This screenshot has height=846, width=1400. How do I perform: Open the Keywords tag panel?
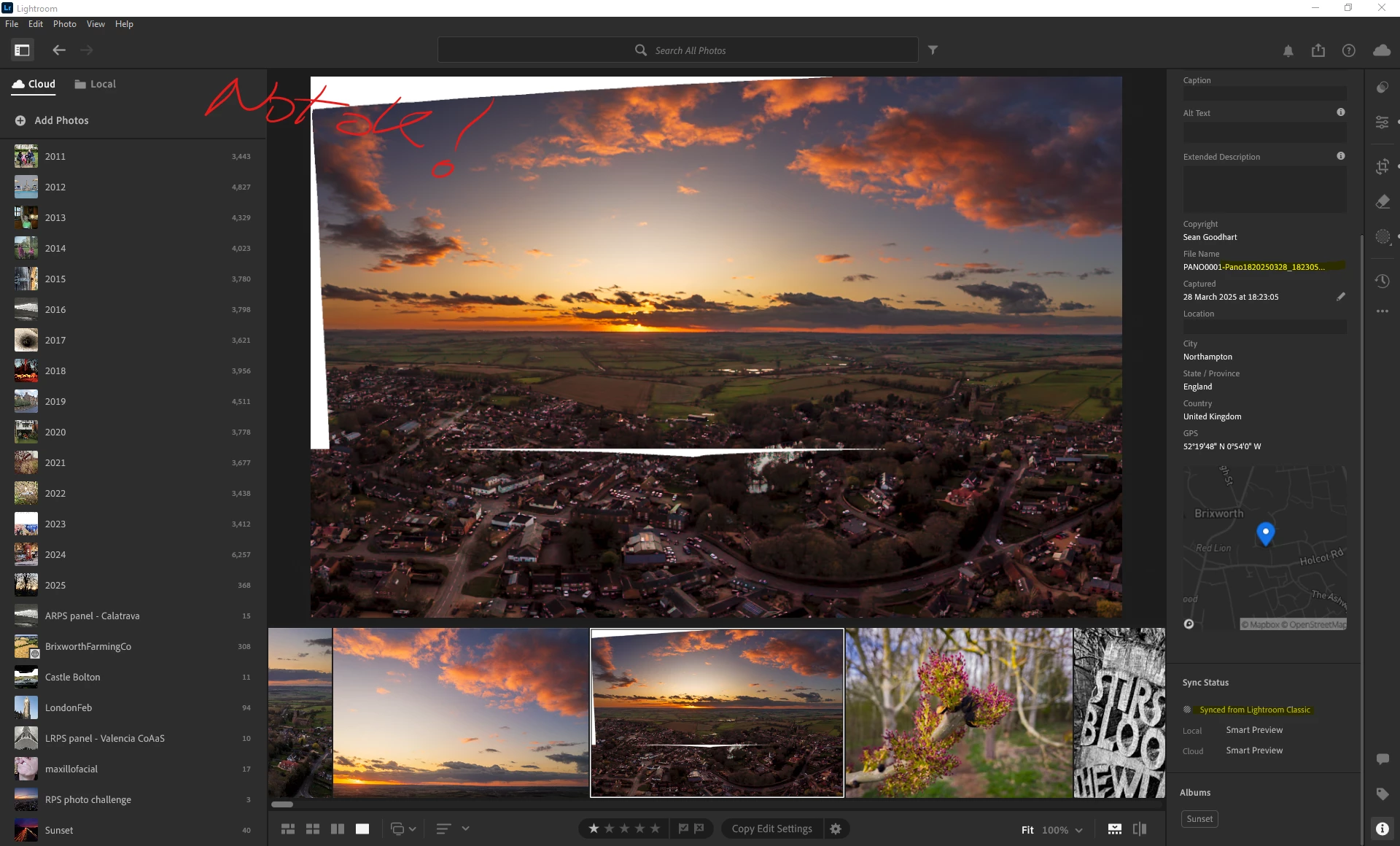[x=1382, y=793]
